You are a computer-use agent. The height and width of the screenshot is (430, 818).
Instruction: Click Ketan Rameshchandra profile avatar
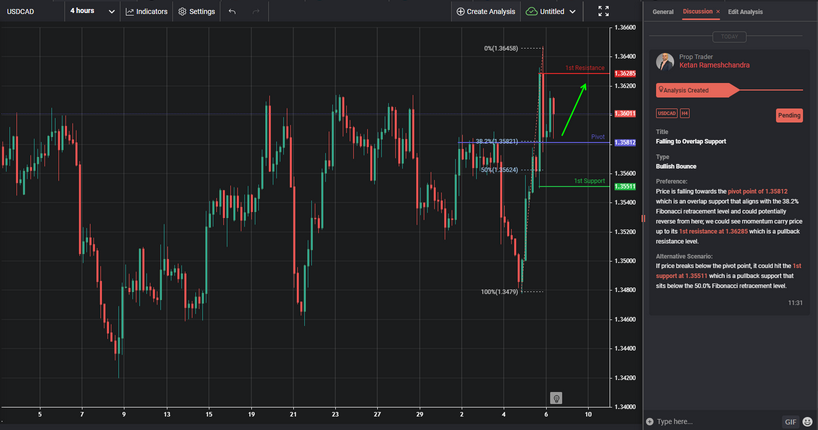click(x=665, y=62)
